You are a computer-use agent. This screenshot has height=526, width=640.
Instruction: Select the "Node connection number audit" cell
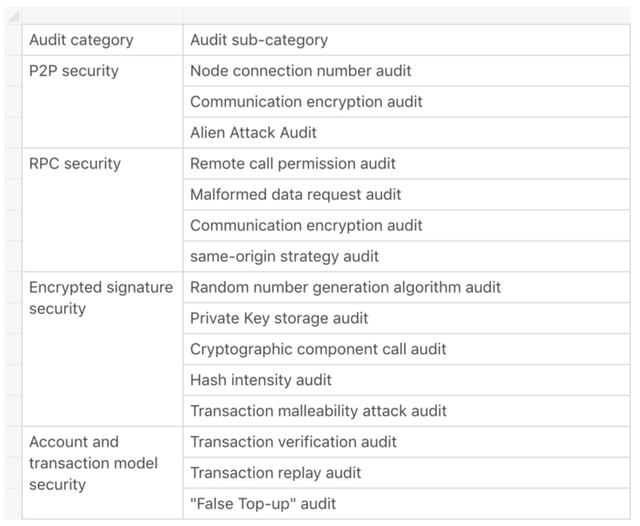[407, 71]
